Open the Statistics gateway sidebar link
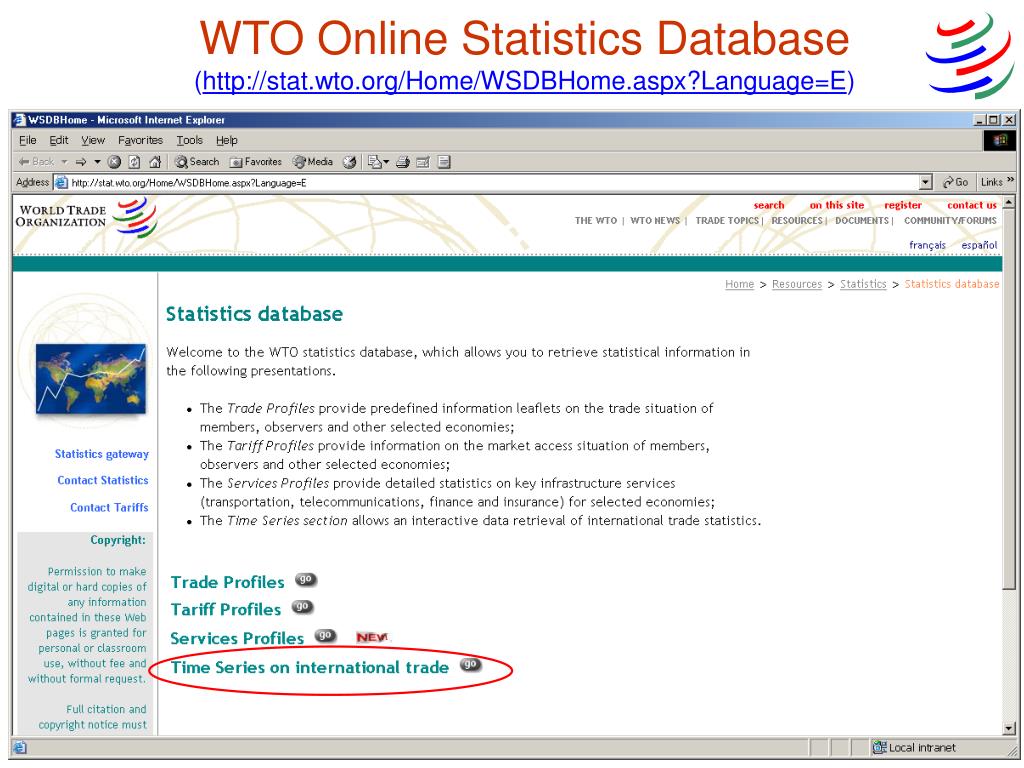 tap(102, 454)
